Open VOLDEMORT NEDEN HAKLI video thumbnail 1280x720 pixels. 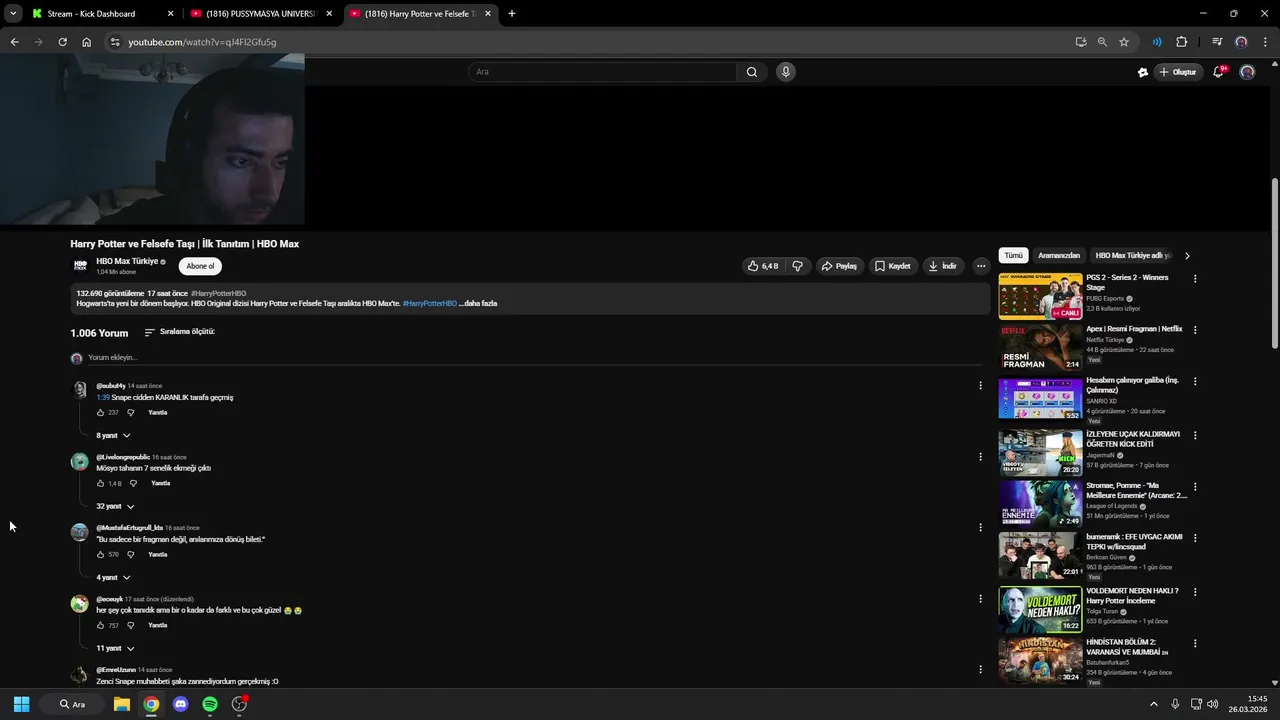pyautogui.click(x=1040, y=609)
